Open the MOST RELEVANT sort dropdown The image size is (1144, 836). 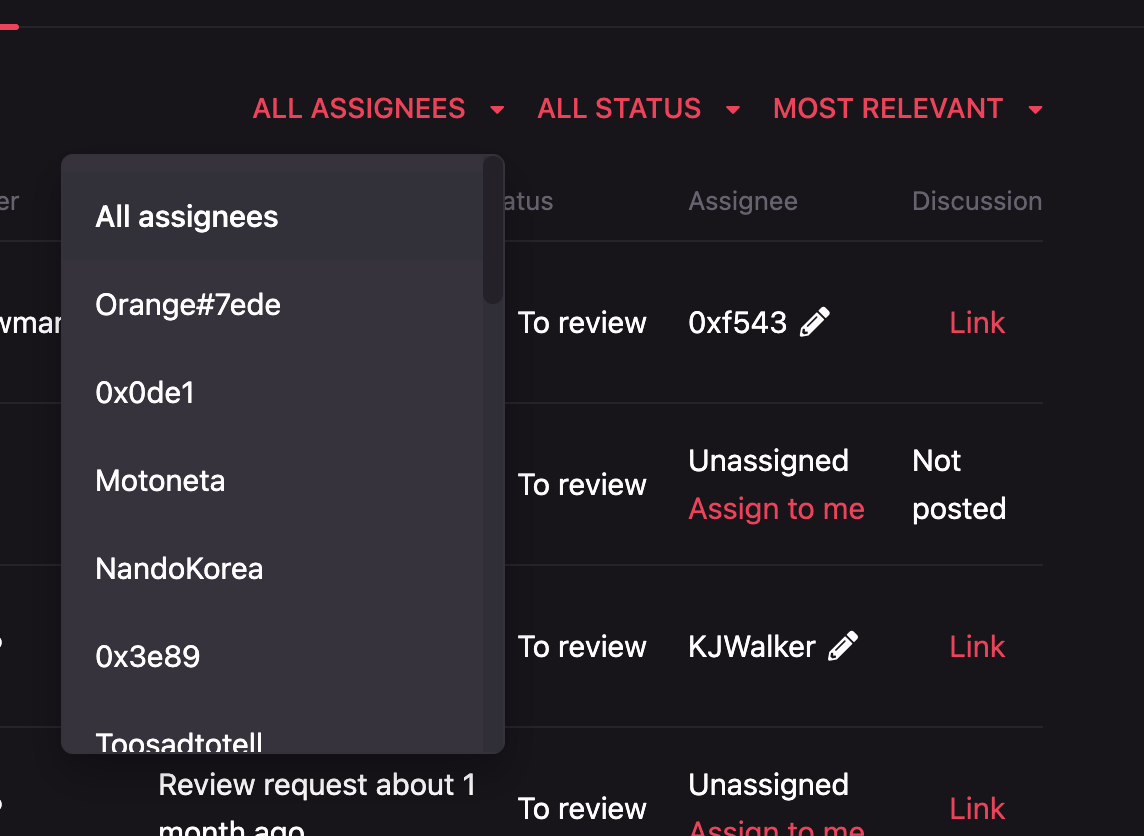click(887, 108)
